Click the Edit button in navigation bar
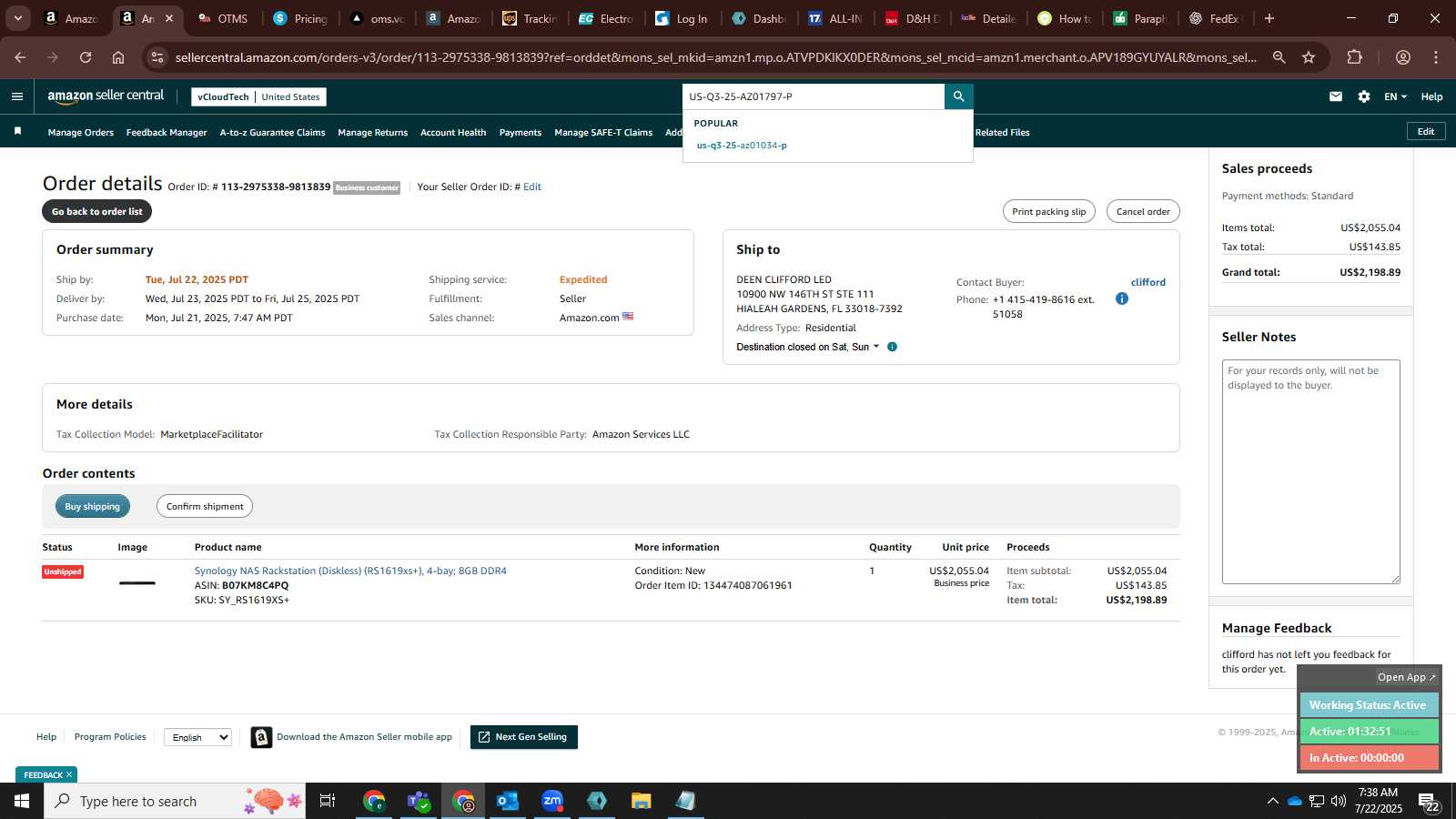 pyautogui.click(x=1426, y=131)
